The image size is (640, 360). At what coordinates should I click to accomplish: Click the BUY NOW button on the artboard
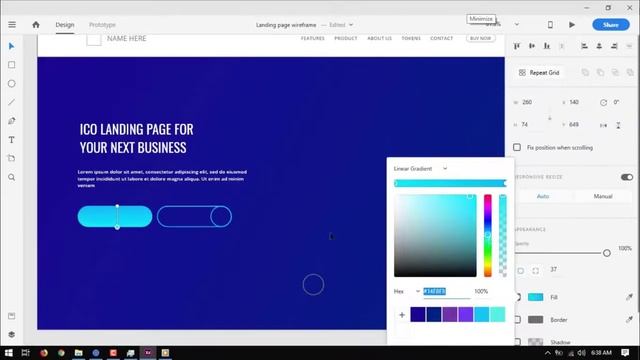(x=480, y=38)
